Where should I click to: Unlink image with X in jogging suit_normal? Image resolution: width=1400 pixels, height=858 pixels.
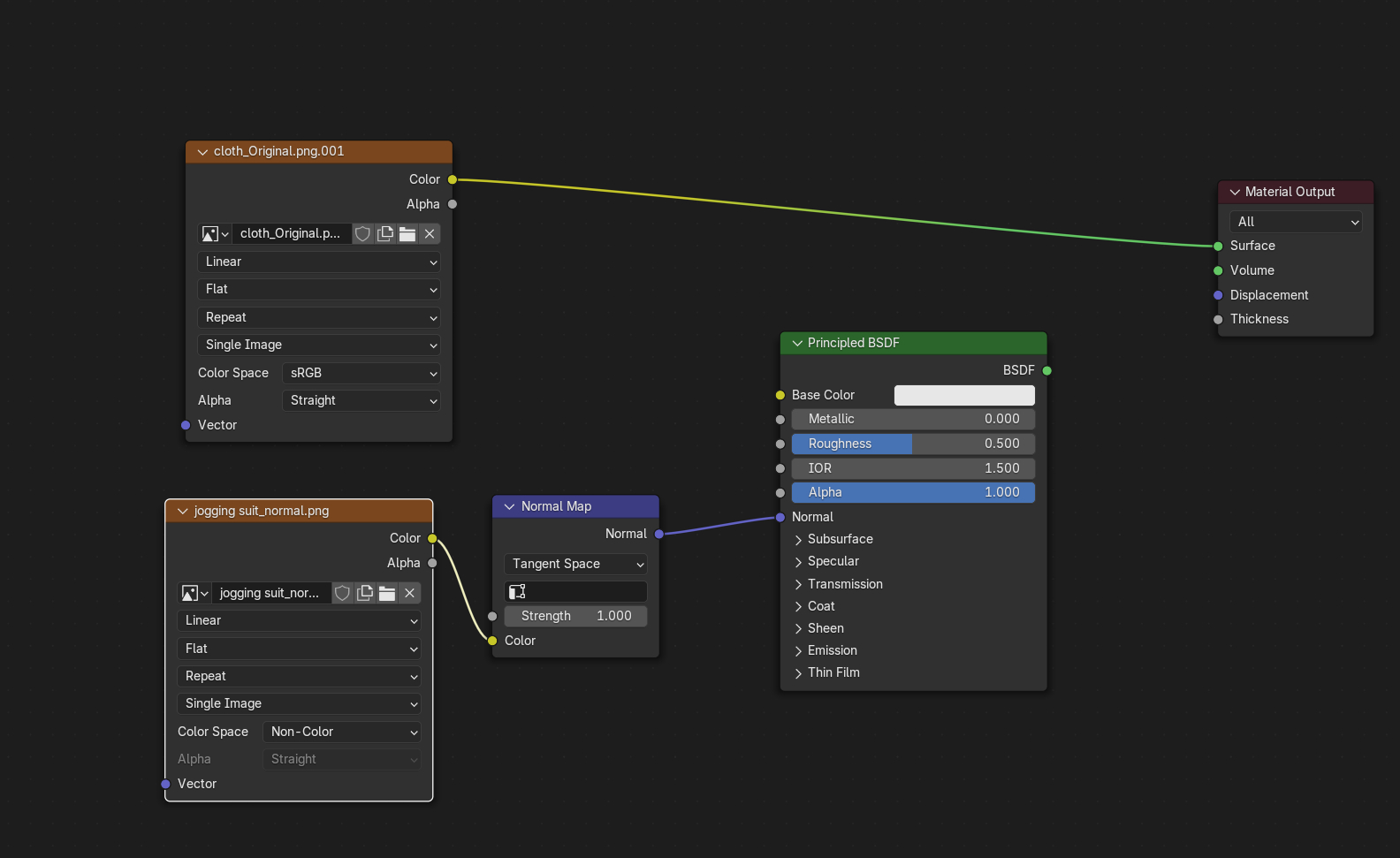(x=410, y=593)
